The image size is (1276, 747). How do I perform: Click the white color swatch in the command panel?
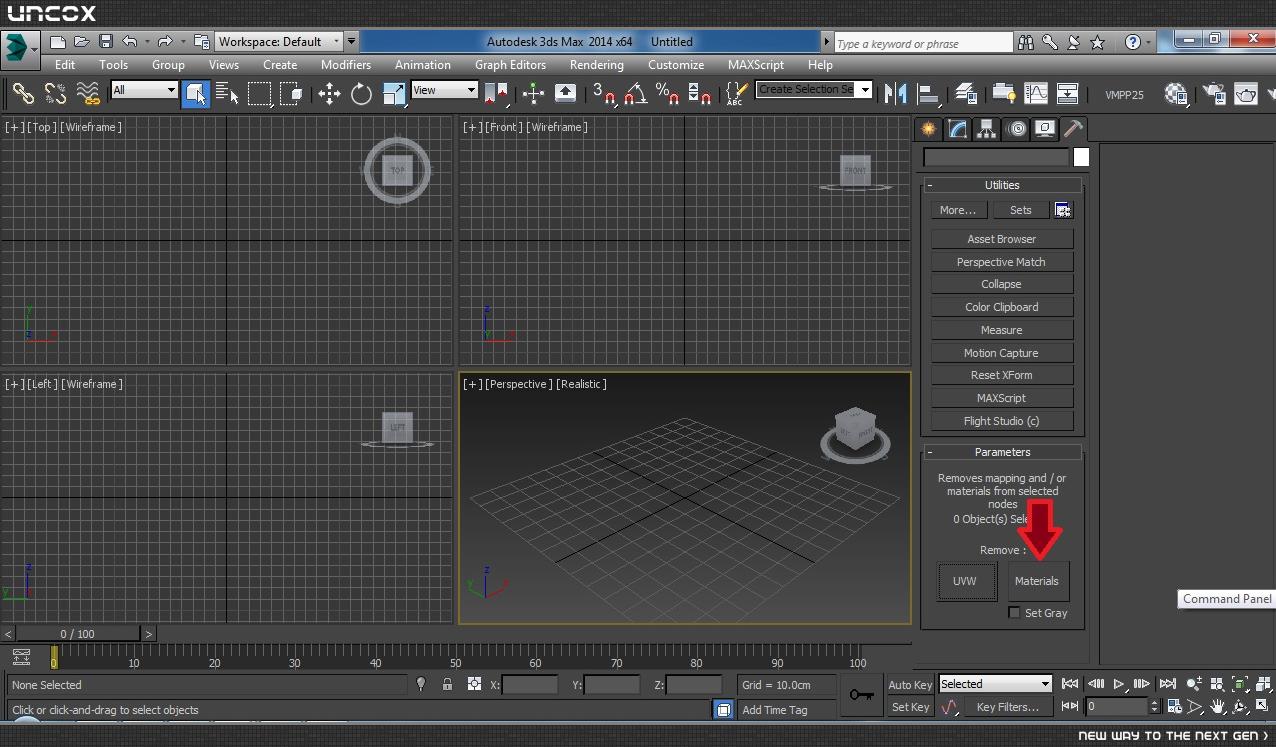(x=1081, y=157)
